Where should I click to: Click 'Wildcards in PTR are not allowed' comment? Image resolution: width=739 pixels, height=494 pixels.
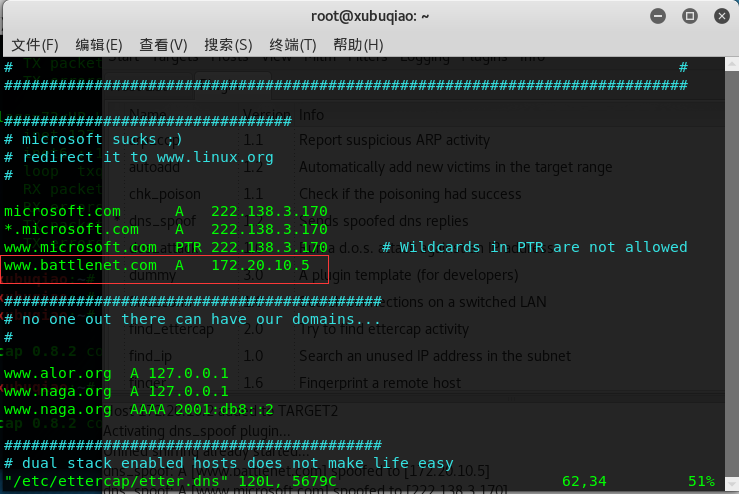click(x=543, y=247)
